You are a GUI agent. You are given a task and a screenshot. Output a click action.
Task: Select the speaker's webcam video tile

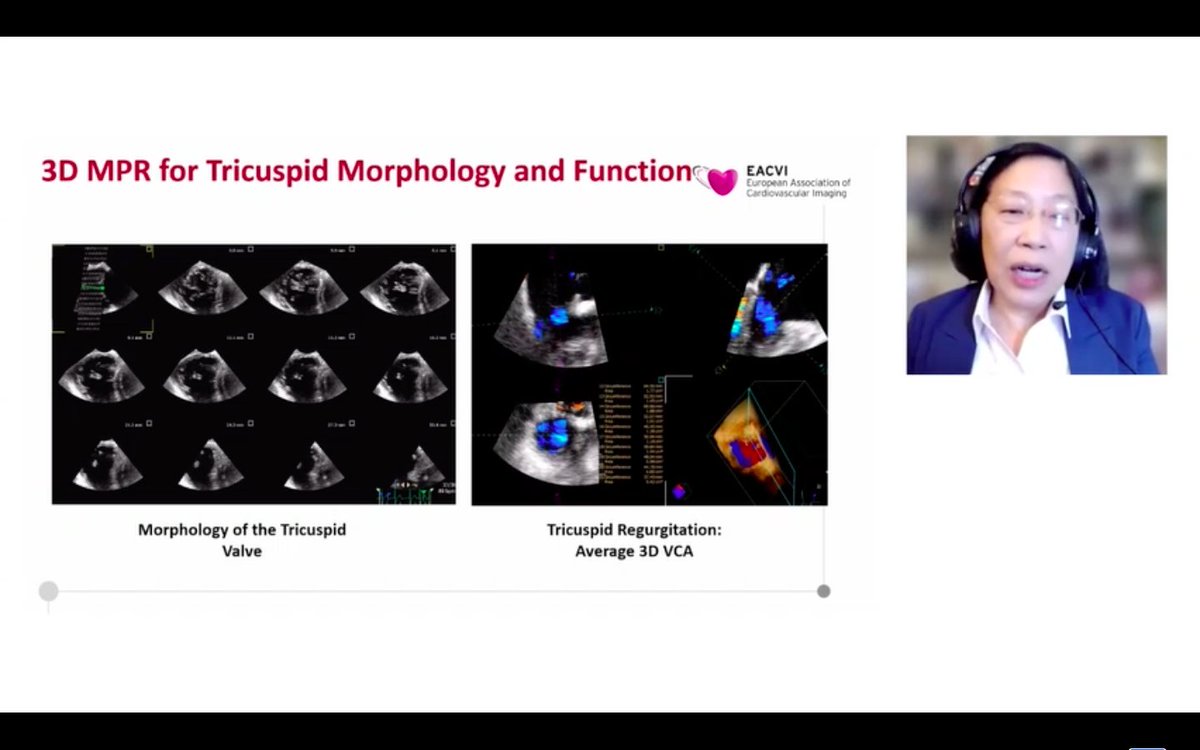point(1037,255)
